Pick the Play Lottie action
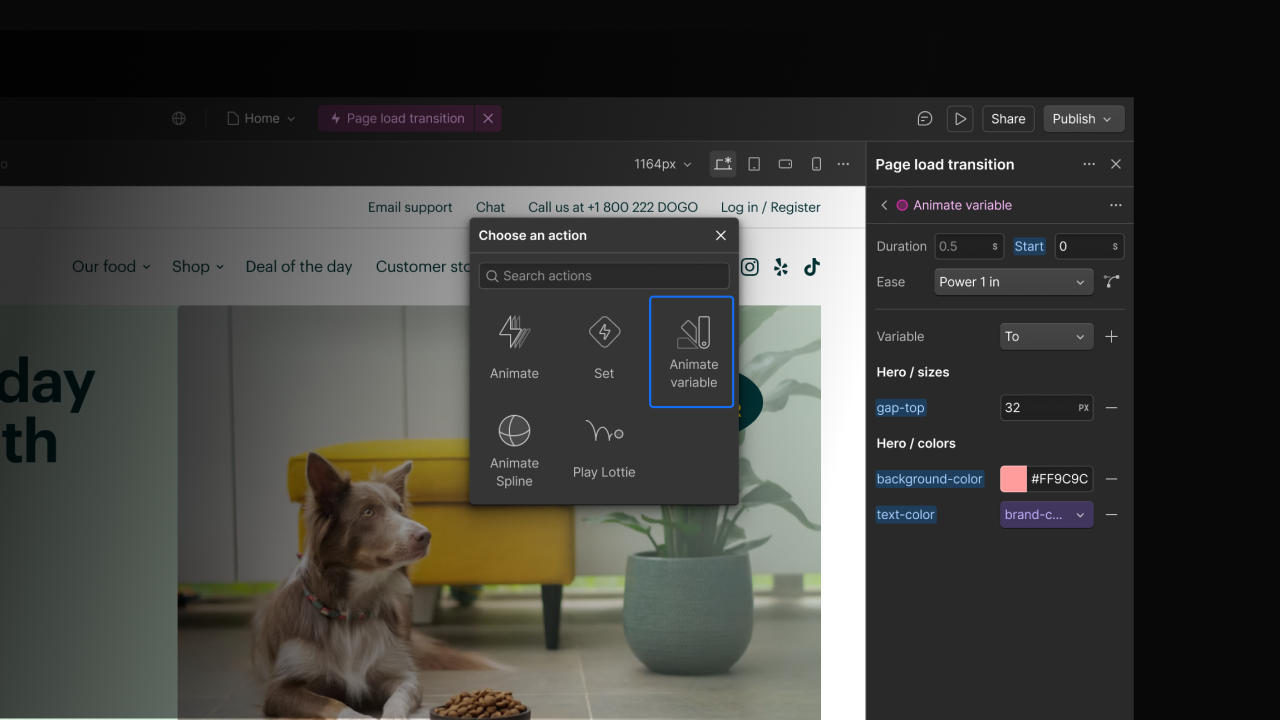 coord(604,440)
